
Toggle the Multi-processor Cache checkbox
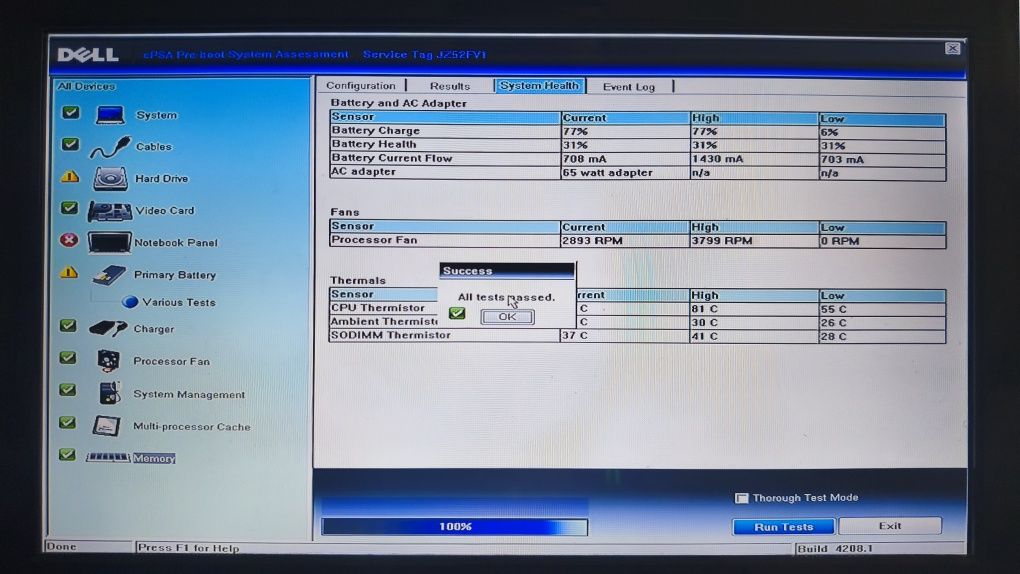coord(67,422)
